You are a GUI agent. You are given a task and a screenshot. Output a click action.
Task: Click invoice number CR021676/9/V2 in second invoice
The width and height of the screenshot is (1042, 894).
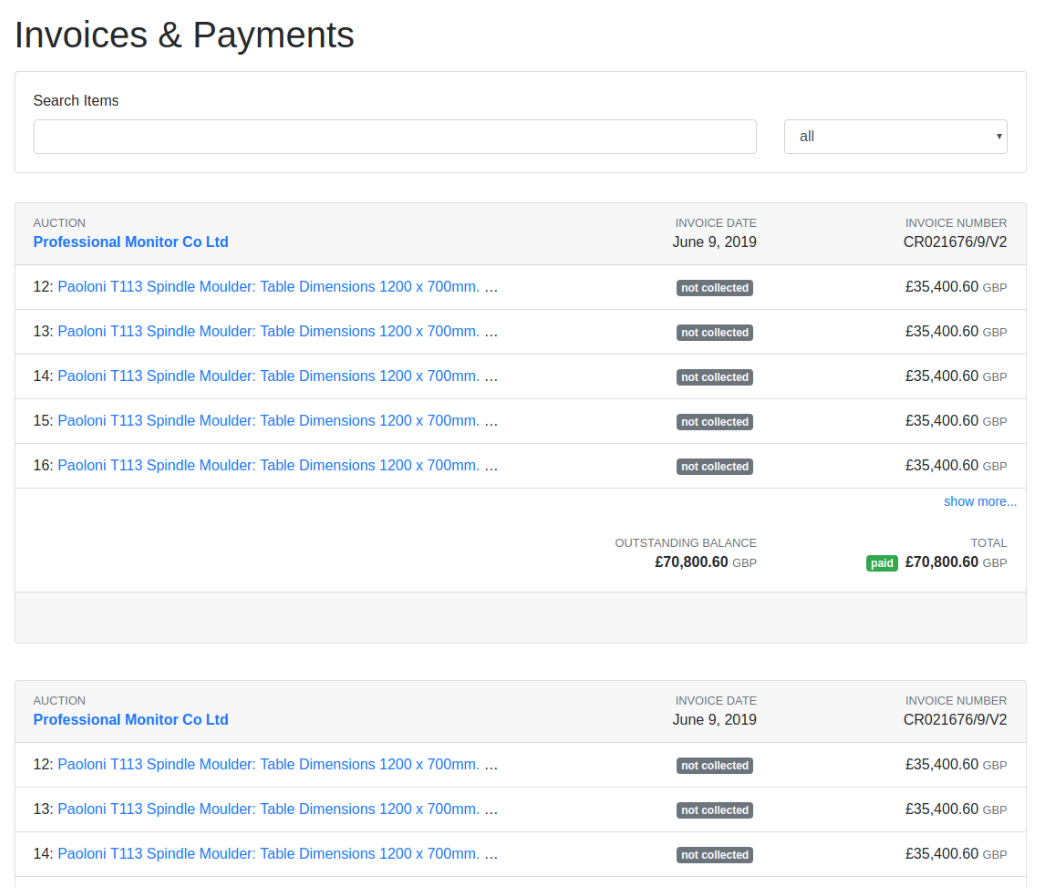tap(955, 720)
